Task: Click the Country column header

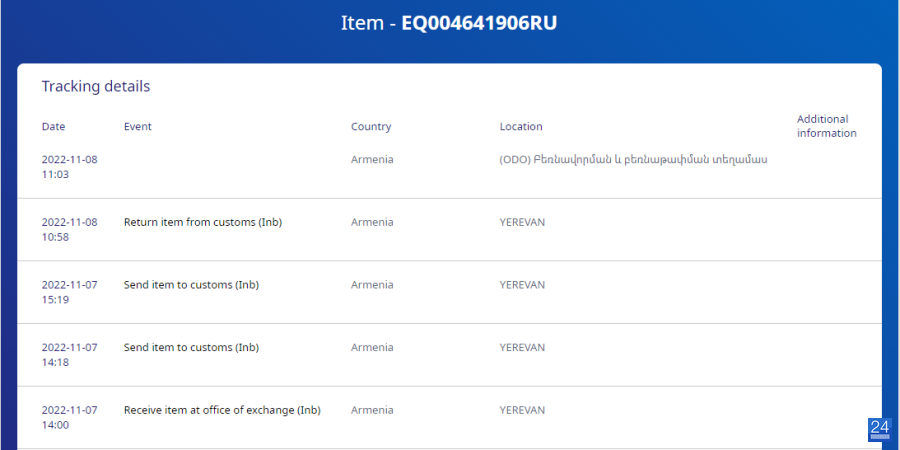Action: point(371,126)
